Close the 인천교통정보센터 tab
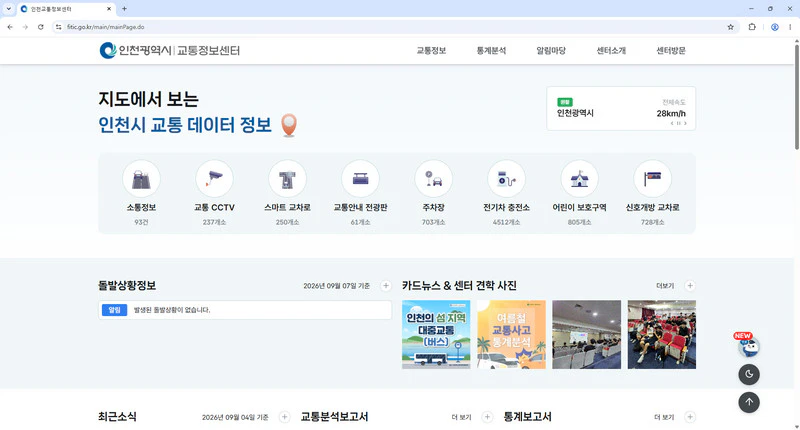Viewport: 800px width, 430px height. (109, 9)
